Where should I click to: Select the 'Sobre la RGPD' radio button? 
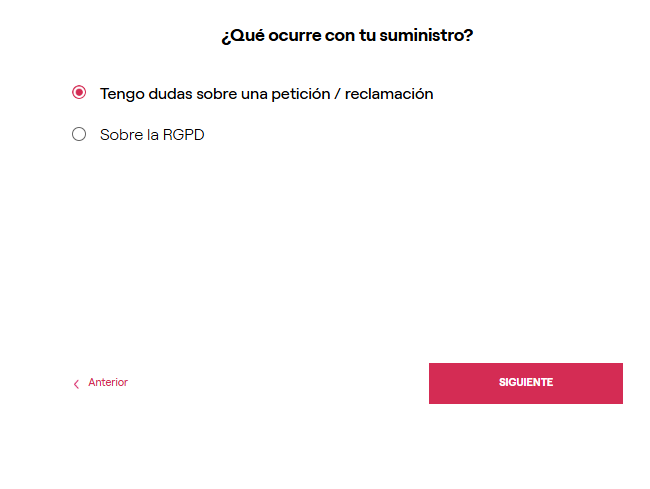79,134
